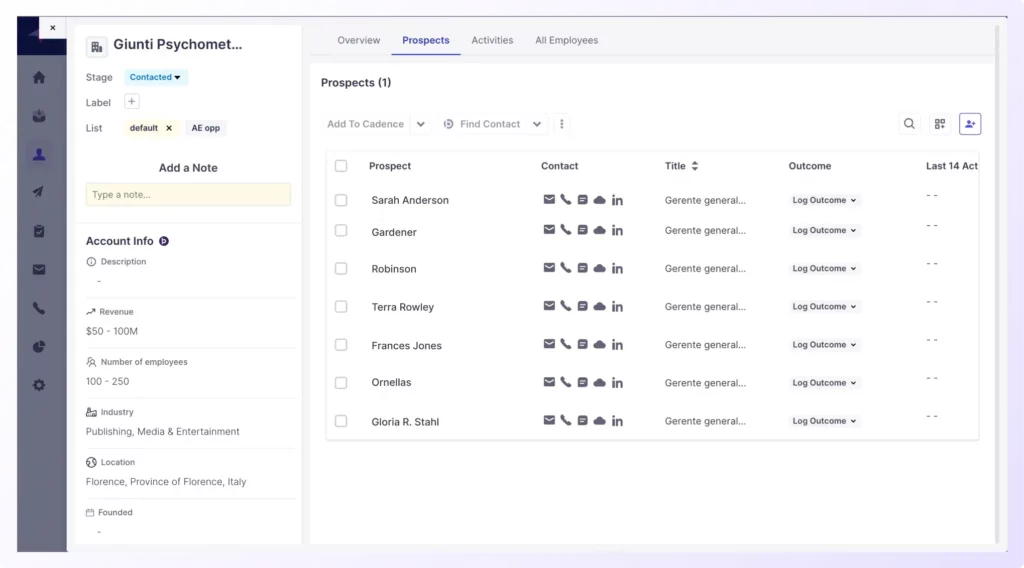Click LinkedIn icon for Sarah Anderson
Screen dimensions: 1024x568
(x=617, y=200)
